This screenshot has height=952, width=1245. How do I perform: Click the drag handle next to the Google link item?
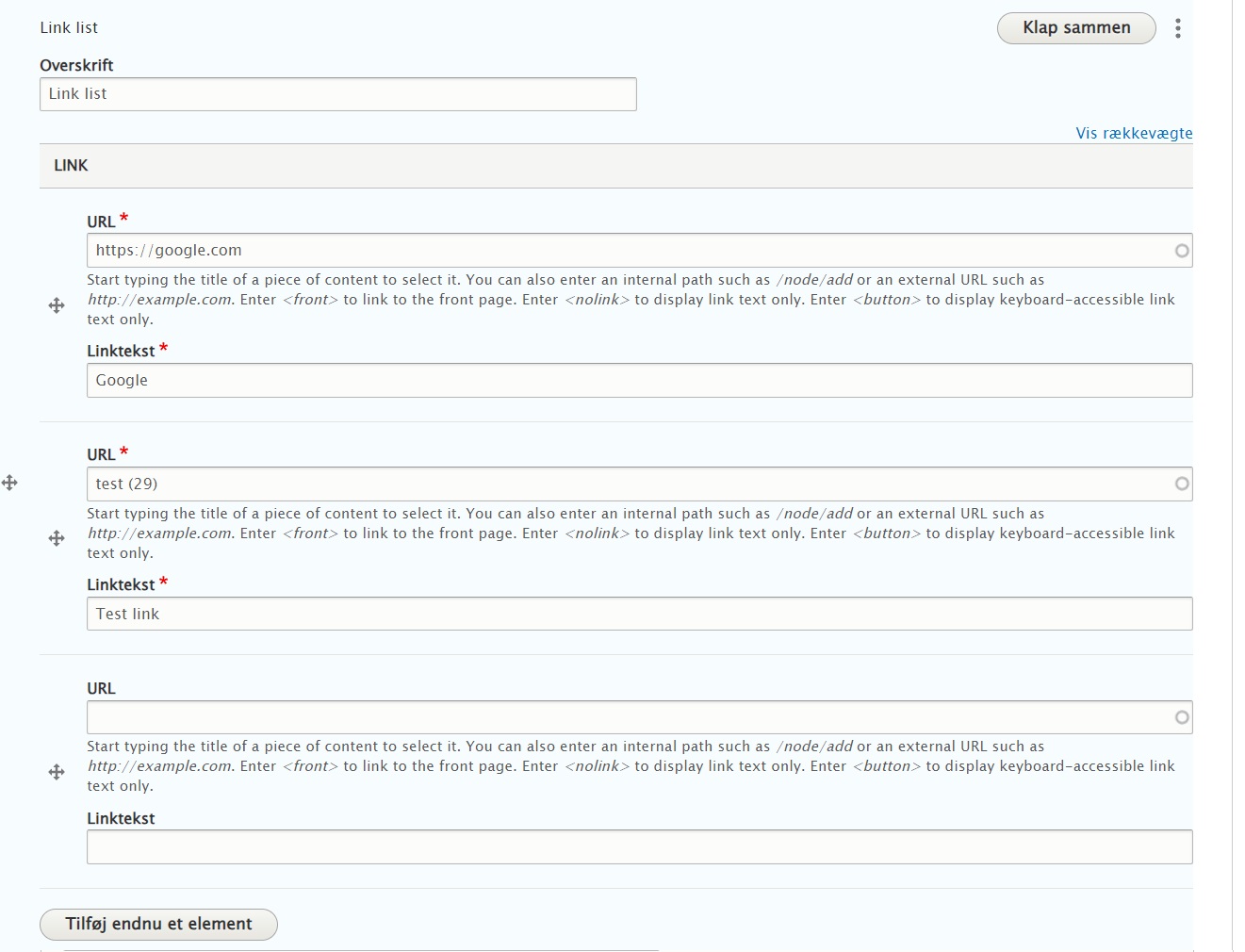[x=57, y=306]
